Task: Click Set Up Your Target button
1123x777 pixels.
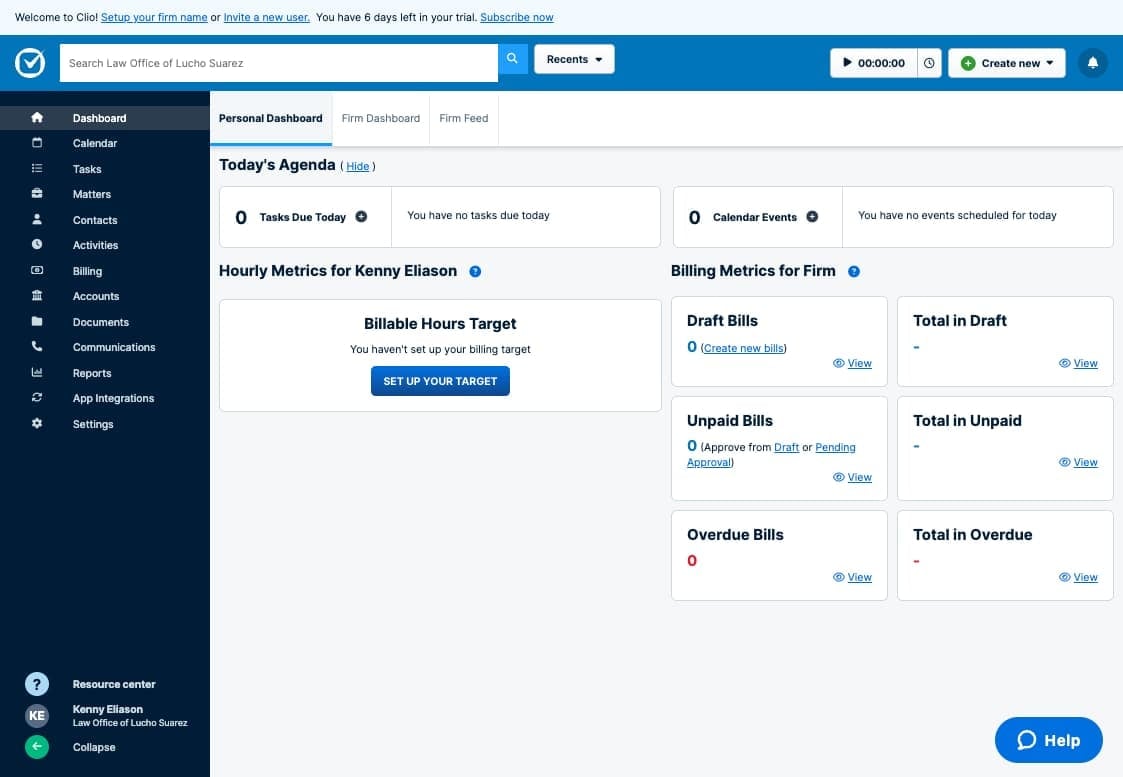Action: pos(440,381)
